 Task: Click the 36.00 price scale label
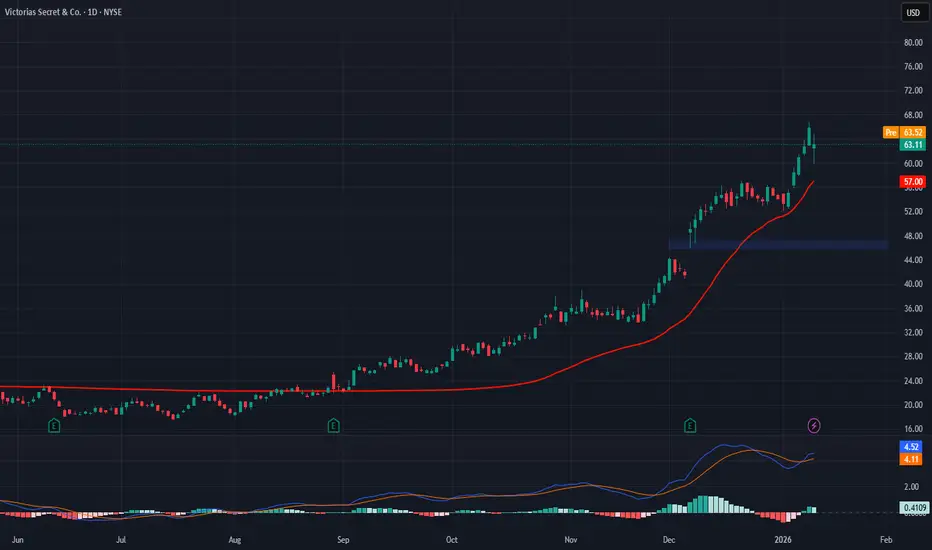coord(913,309)
